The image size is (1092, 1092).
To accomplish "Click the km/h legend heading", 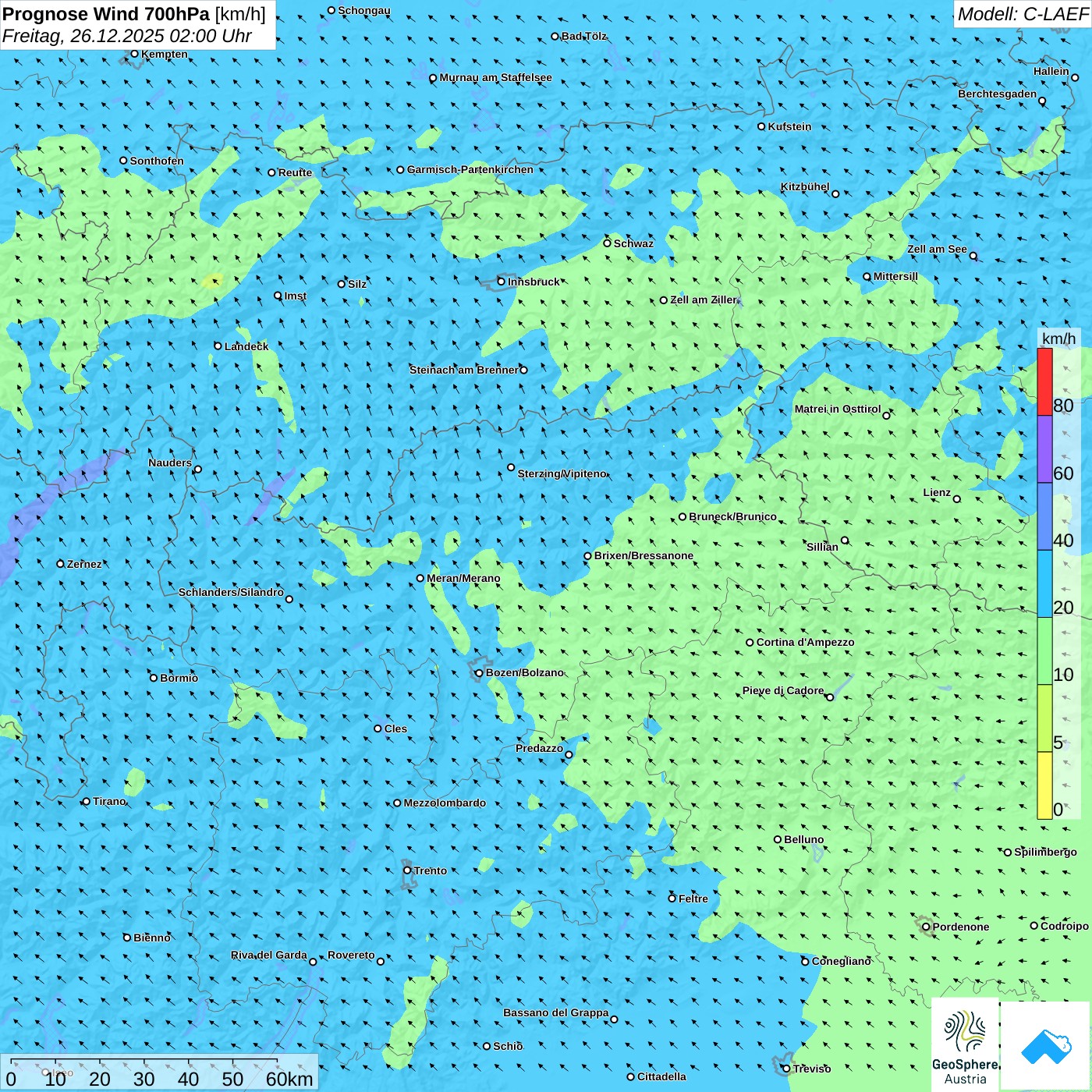I will pyautogui.click(x=1058, y=339).
